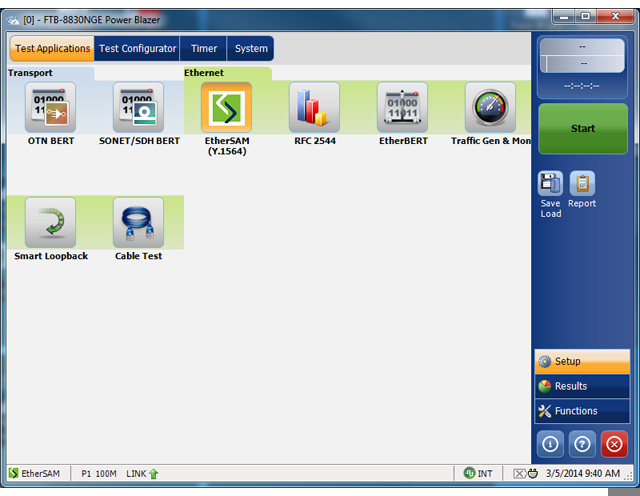Minimize the Power Blazer window
The height and width of the screenshot is (496, 640).
[564, 16]
